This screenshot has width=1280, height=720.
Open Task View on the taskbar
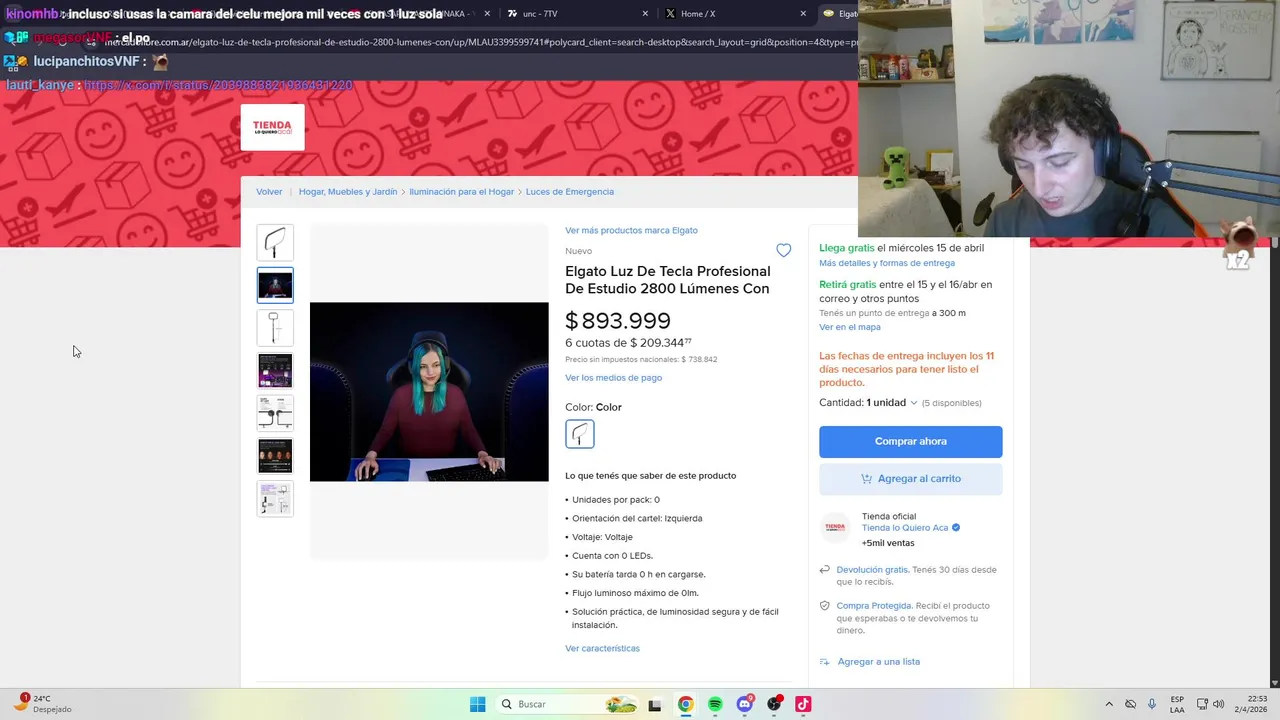click(x=655, y=704)
